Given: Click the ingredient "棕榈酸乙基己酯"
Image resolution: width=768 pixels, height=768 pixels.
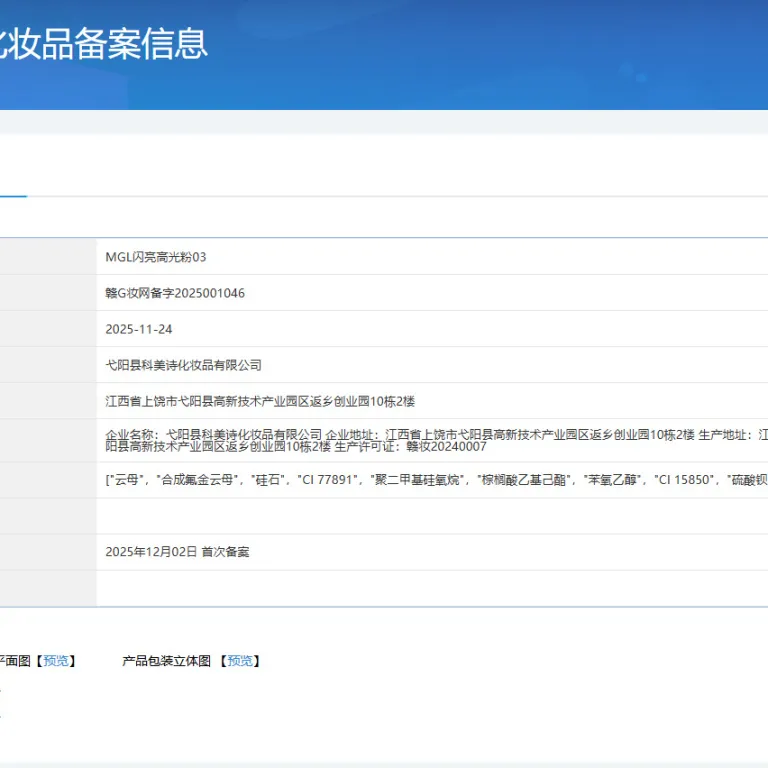Looking at the screenshot, I should pyautogui.click(x=524, y=480).
